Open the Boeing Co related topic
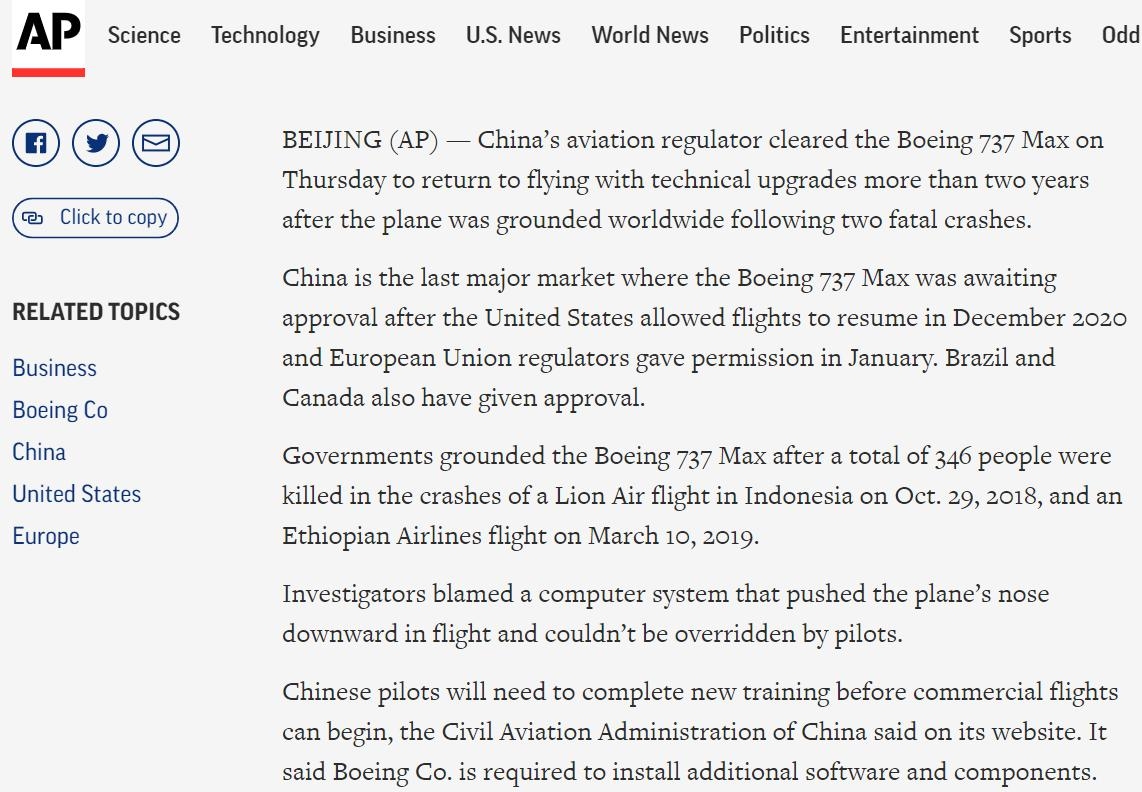1142x792 pixels. 60,409
